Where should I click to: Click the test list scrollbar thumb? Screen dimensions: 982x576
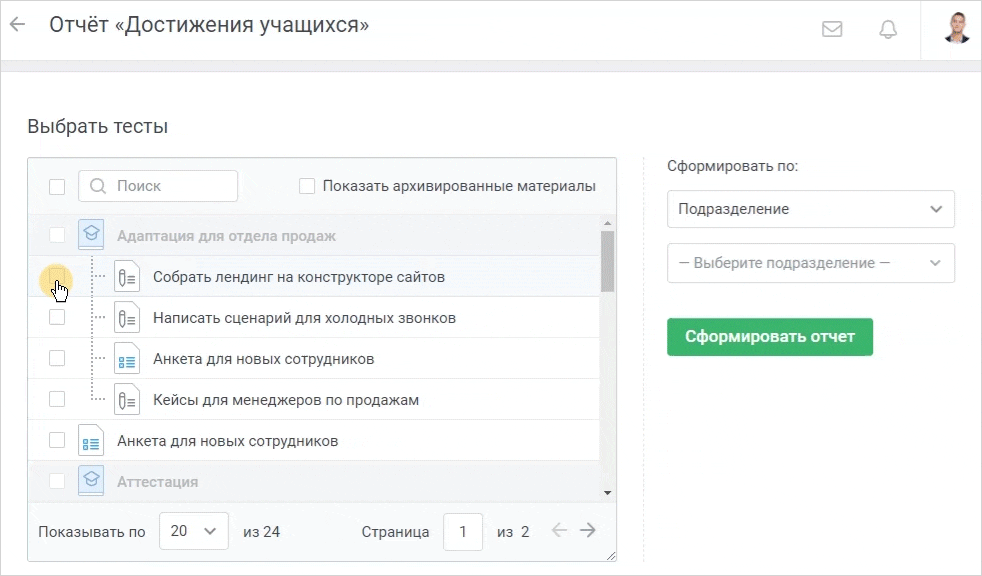click(x=607, y=261)
